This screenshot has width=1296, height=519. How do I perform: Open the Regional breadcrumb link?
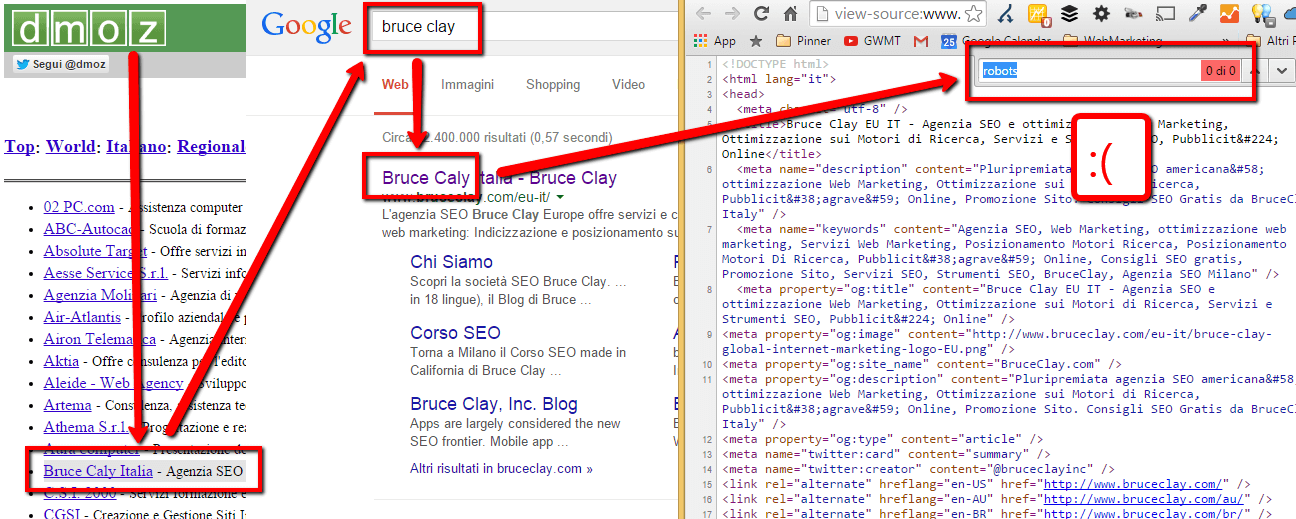coord(212,147)
